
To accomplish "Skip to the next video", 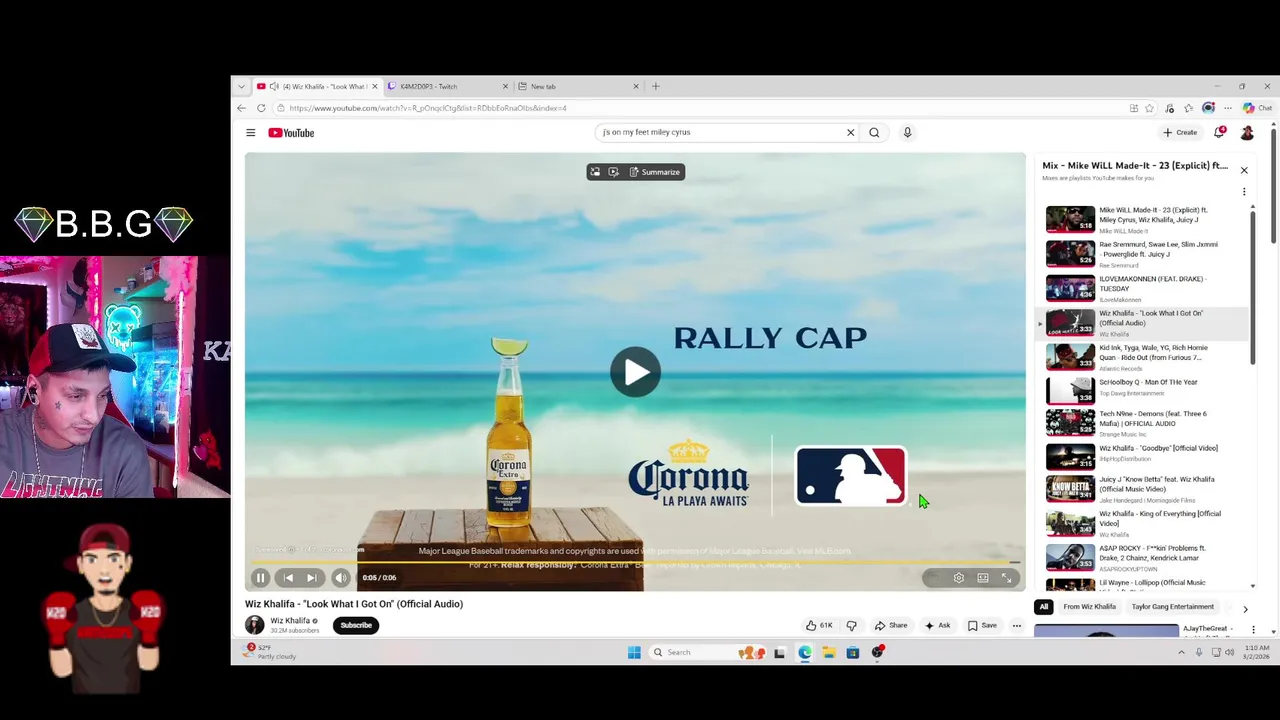I will [312, 577].
